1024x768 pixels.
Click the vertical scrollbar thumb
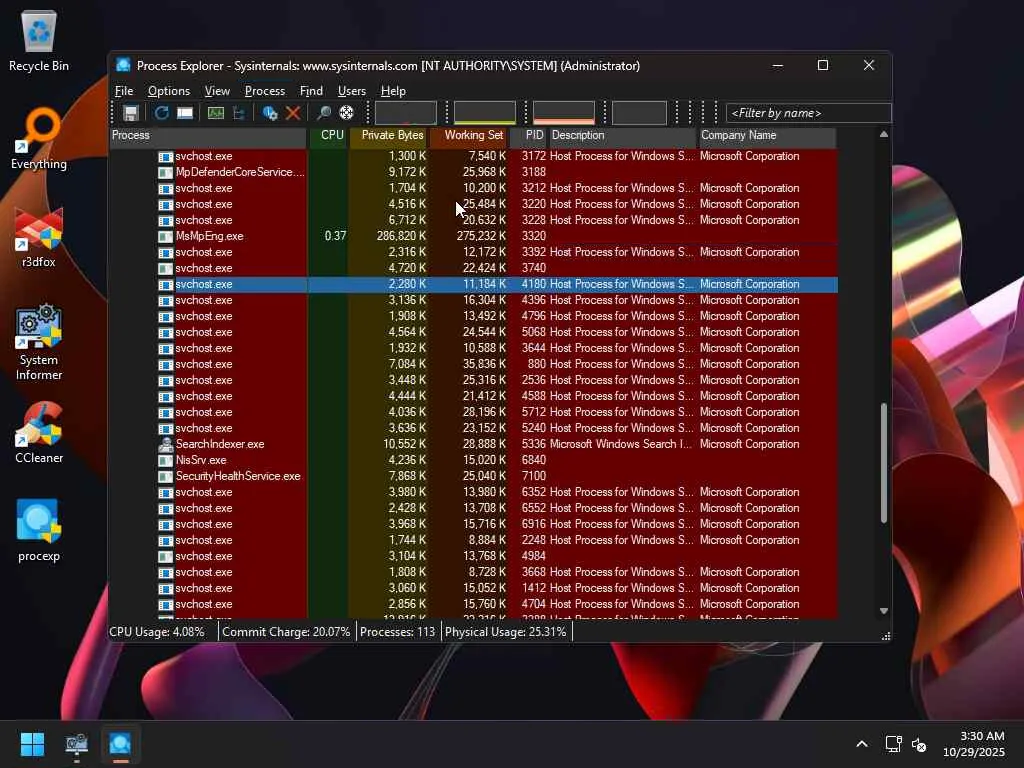click(884, 462)
